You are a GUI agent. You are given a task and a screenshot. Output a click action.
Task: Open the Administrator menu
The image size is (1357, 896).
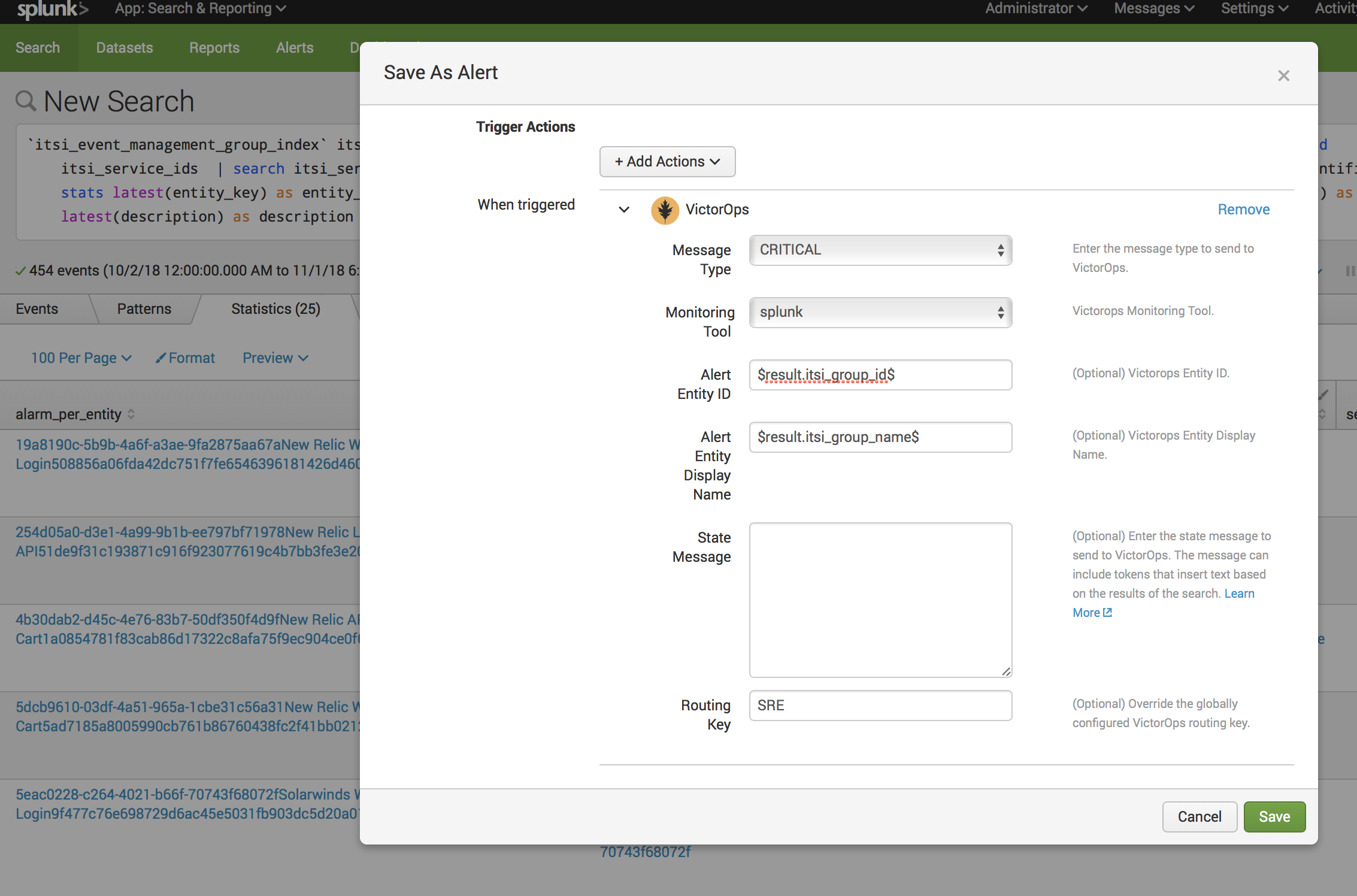click(x=1036, y=8)
